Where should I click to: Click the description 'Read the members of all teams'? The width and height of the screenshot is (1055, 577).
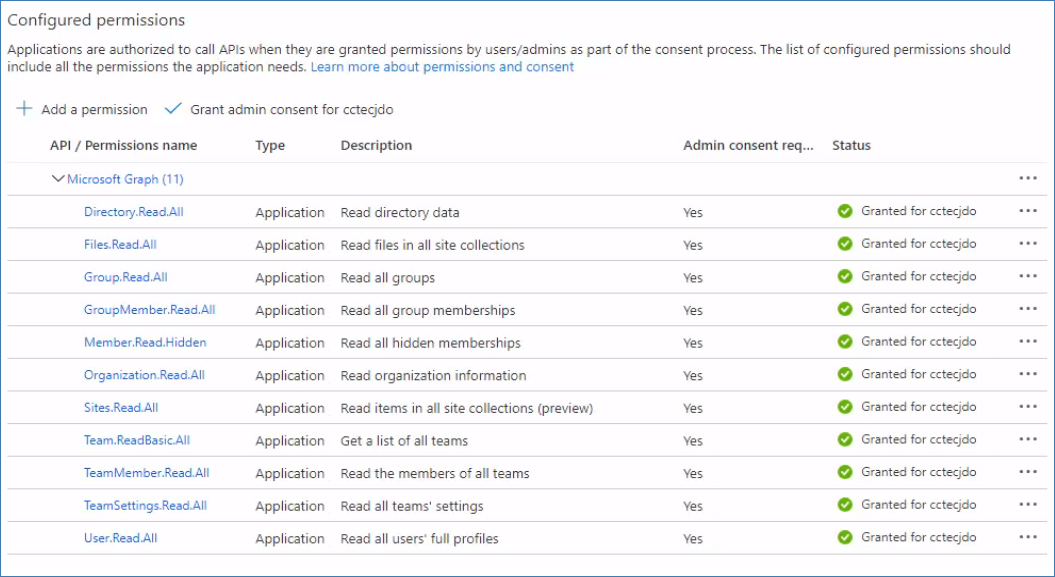pos(435,473)
